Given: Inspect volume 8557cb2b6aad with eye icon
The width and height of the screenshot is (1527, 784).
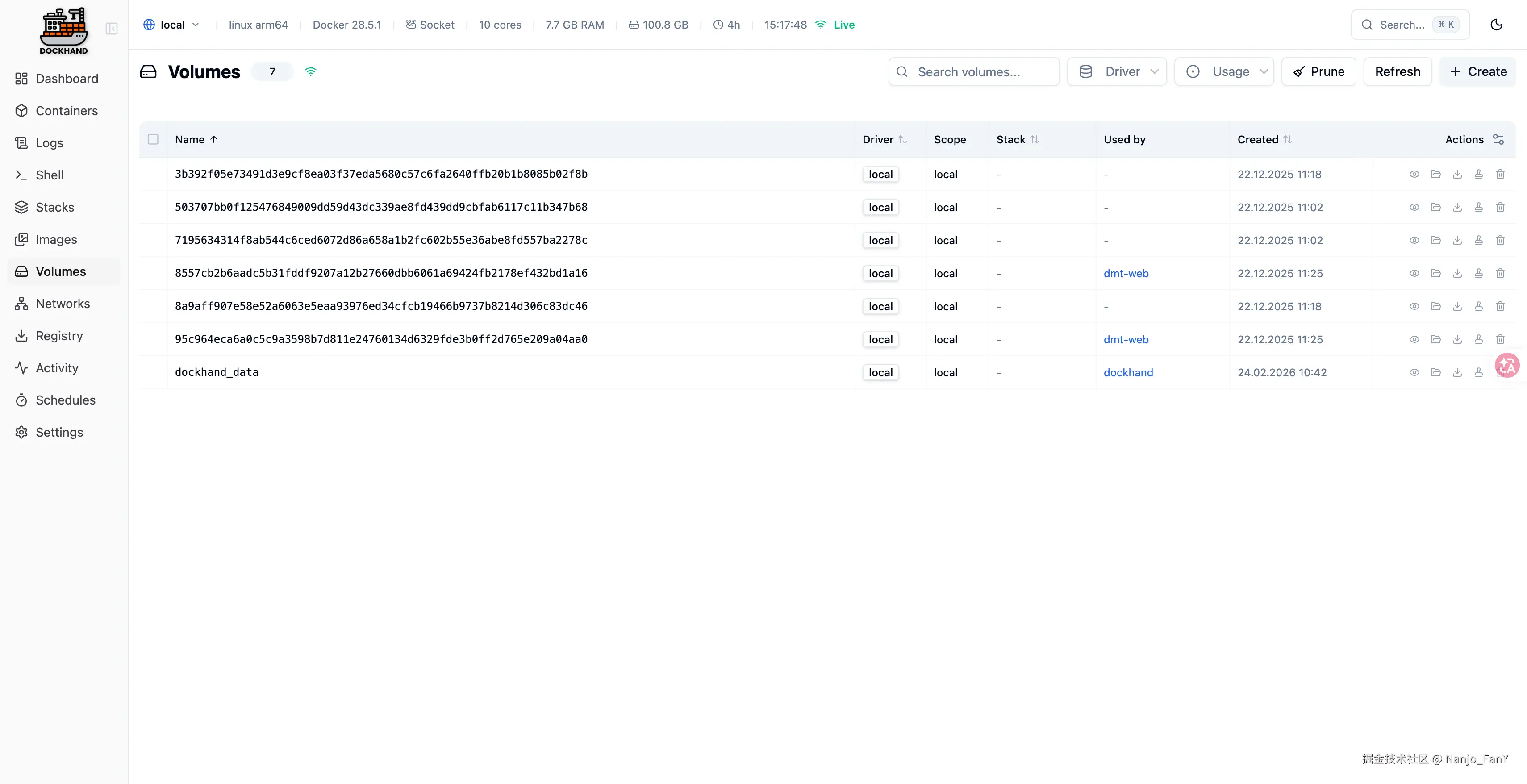Looking at the screenshot, I should 1414,273.
